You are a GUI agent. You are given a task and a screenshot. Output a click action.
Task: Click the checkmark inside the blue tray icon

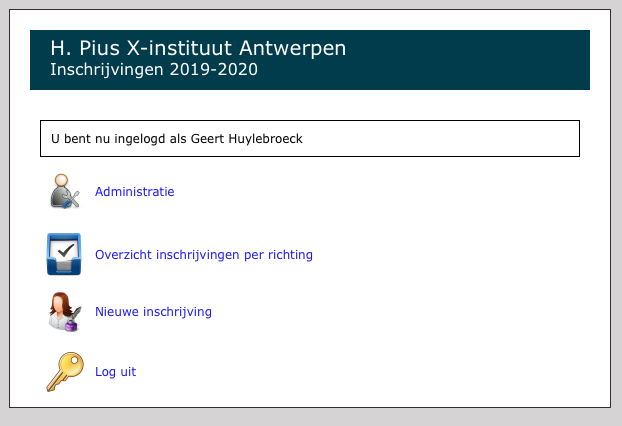point(66,250)
